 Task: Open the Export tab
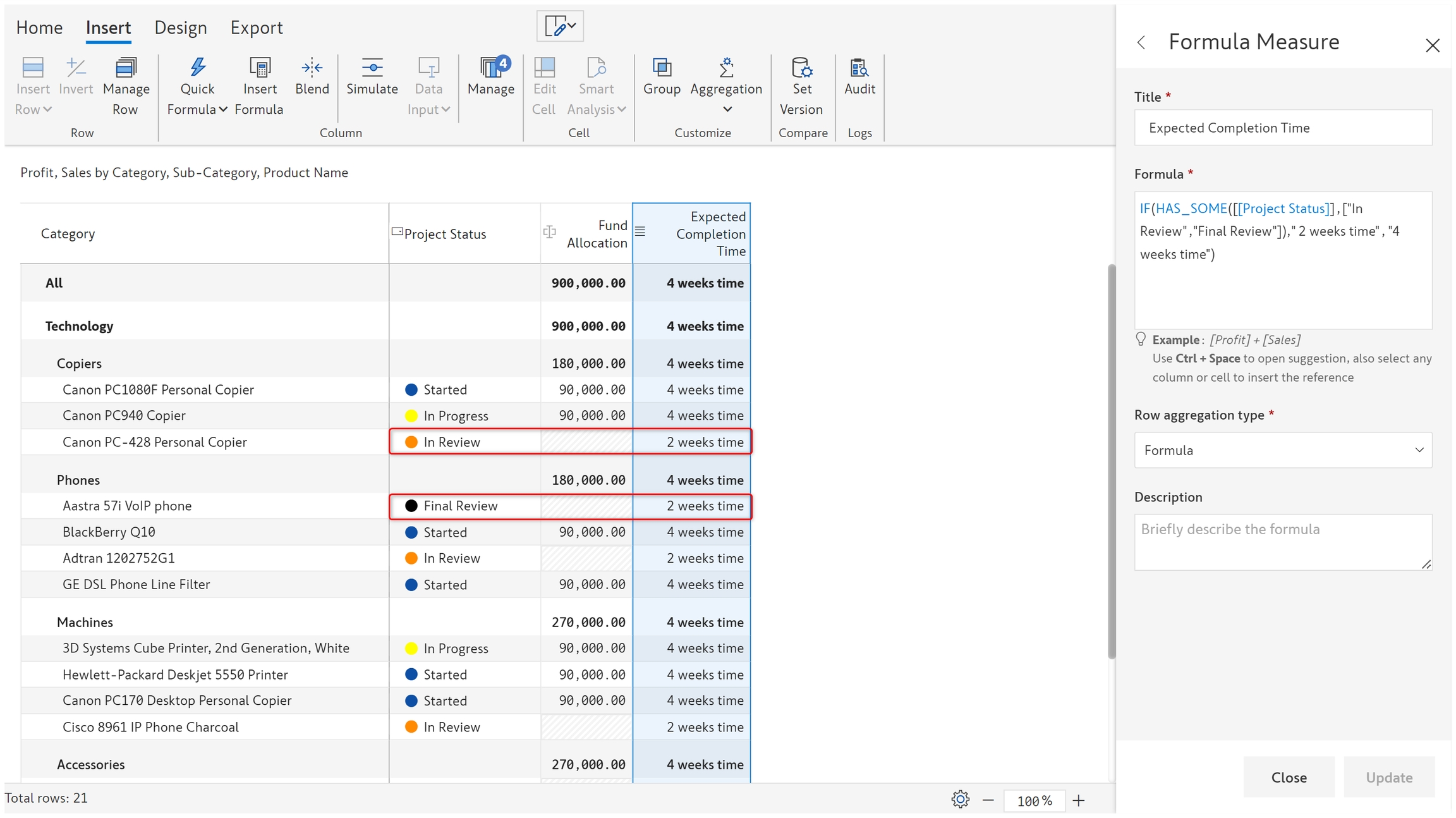coord(256,28)
